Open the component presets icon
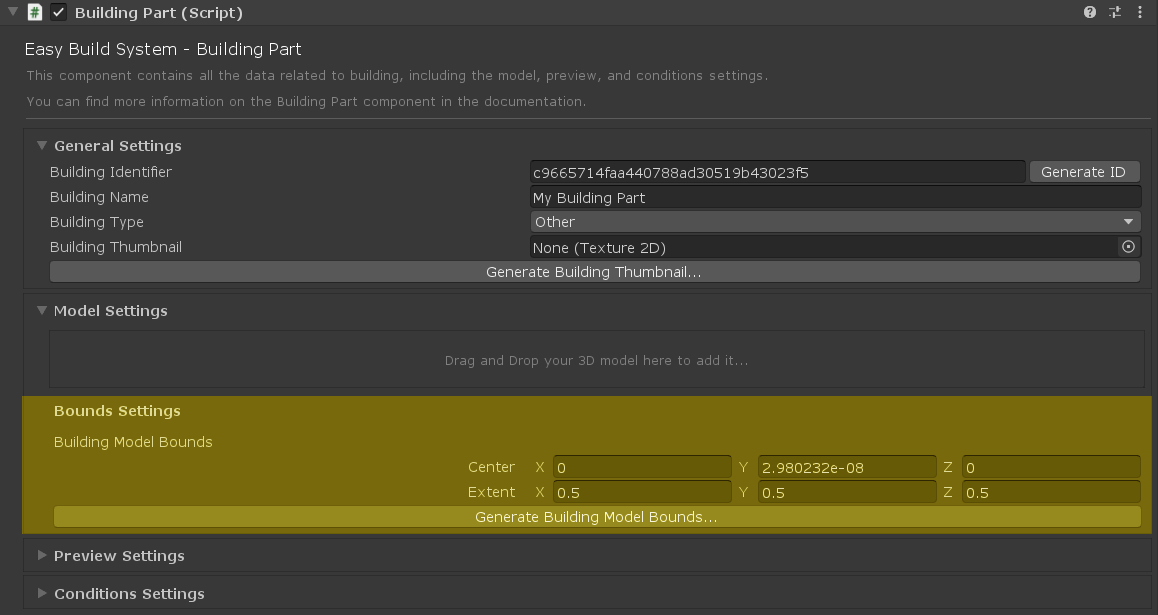This screenshot has height=615, width=1158. (x=1115, y=13)
